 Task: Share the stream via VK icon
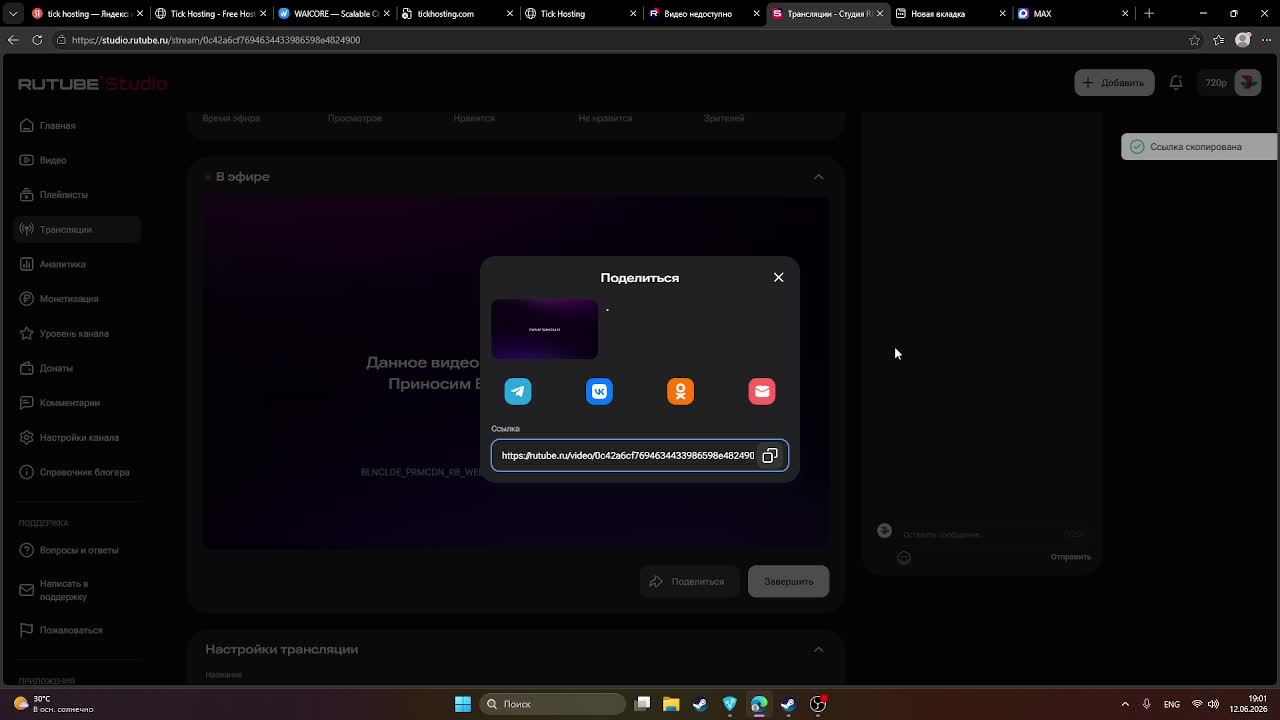pos(599,391)
